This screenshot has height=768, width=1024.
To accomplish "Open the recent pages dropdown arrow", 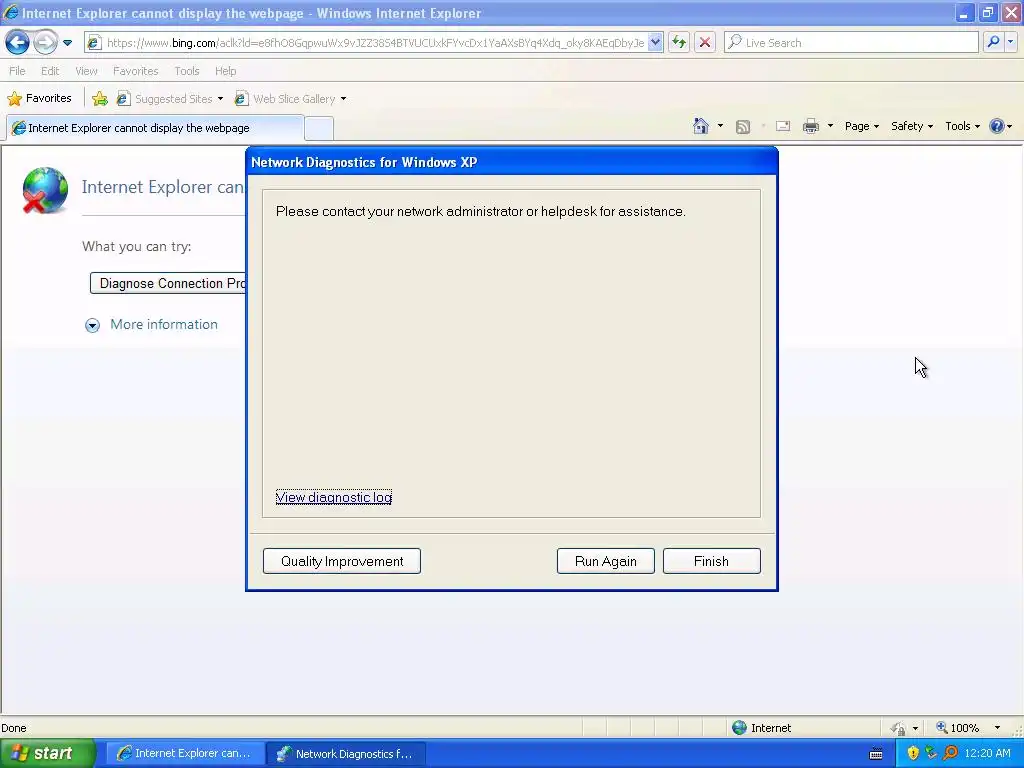I will point(67,43).
